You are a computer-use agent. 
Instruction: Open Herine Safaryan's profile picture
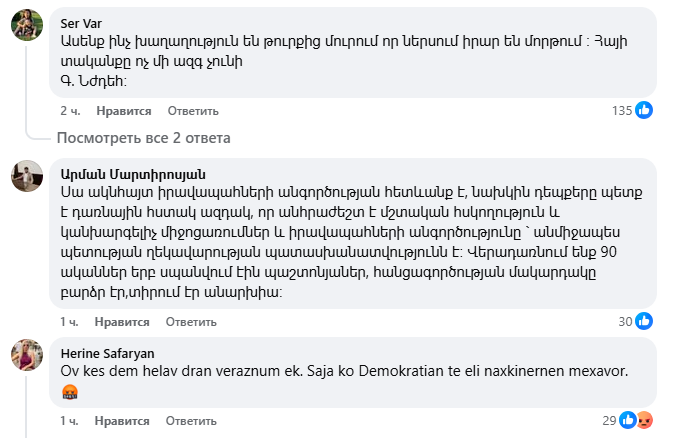click(26, 355)
